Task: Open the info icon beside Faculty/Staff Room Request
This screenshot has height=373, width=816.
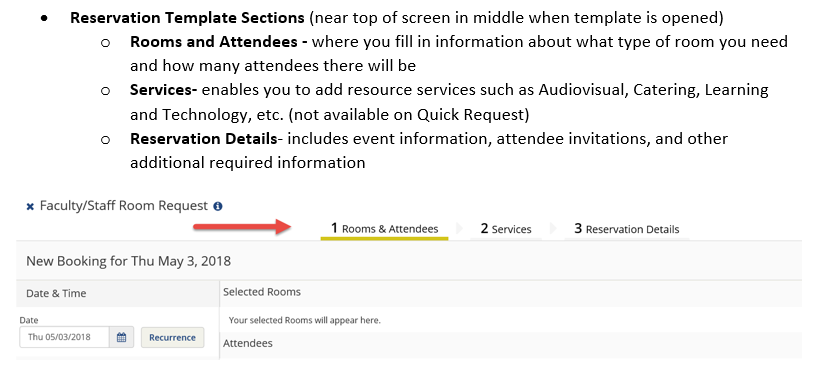Action: point(218,206)
